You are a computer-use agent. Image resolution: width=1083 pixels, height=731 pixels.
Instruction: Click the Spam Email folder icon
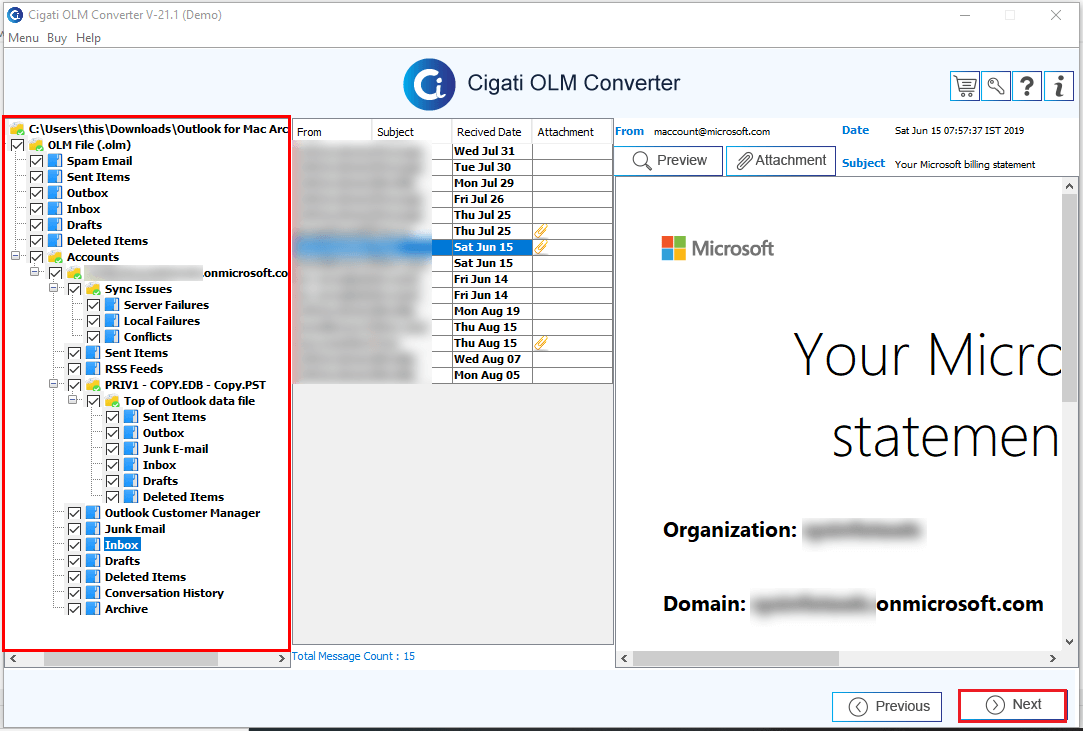pyautogui.click(x=55, y=161)
